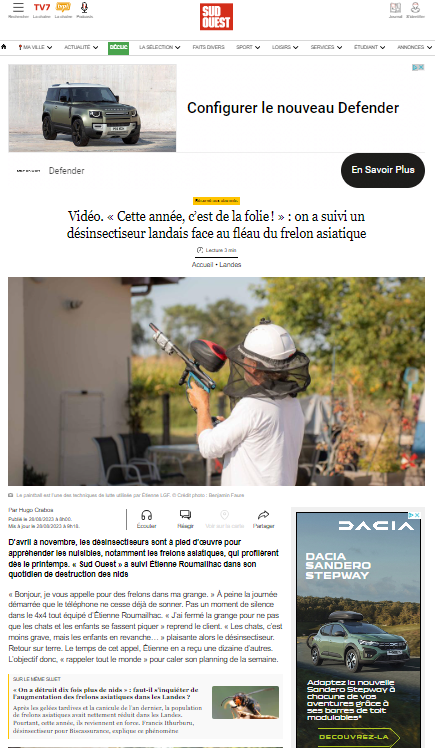Listen to article with Écouter headphones icon
The width and height of the screenshot is (435, 748).
click(x=146, y=515)
